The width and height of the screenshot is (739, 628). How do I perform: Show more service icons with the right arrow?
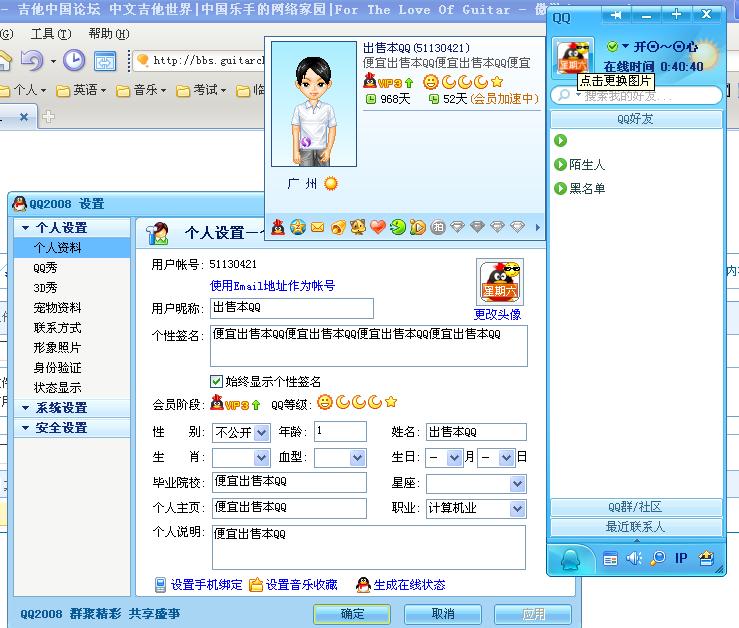[537, 228]
